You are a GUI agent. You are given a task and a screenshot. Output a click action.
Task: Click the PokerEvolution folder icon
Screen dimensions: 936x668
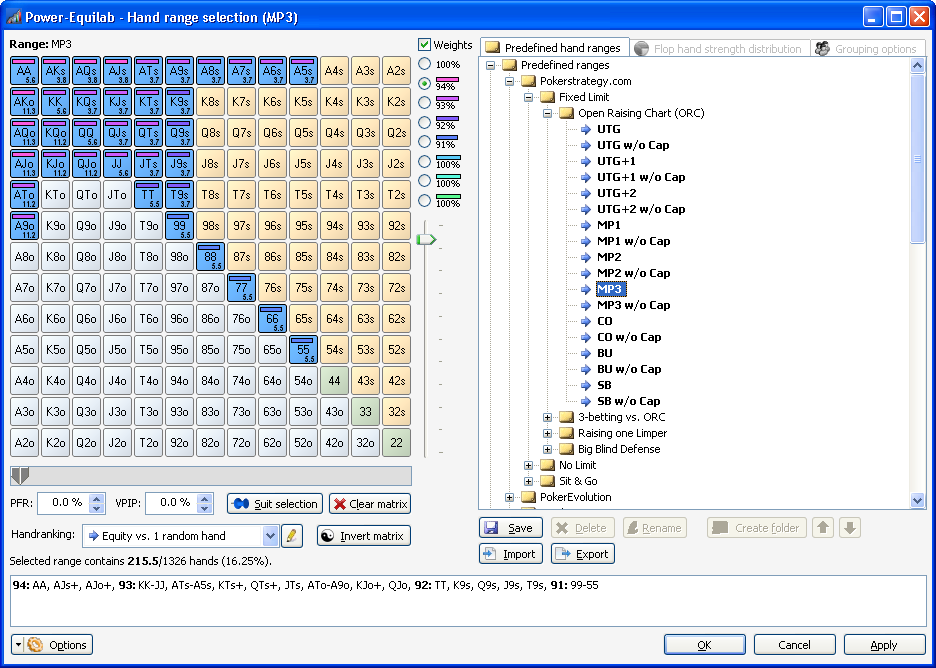[528, 497]
